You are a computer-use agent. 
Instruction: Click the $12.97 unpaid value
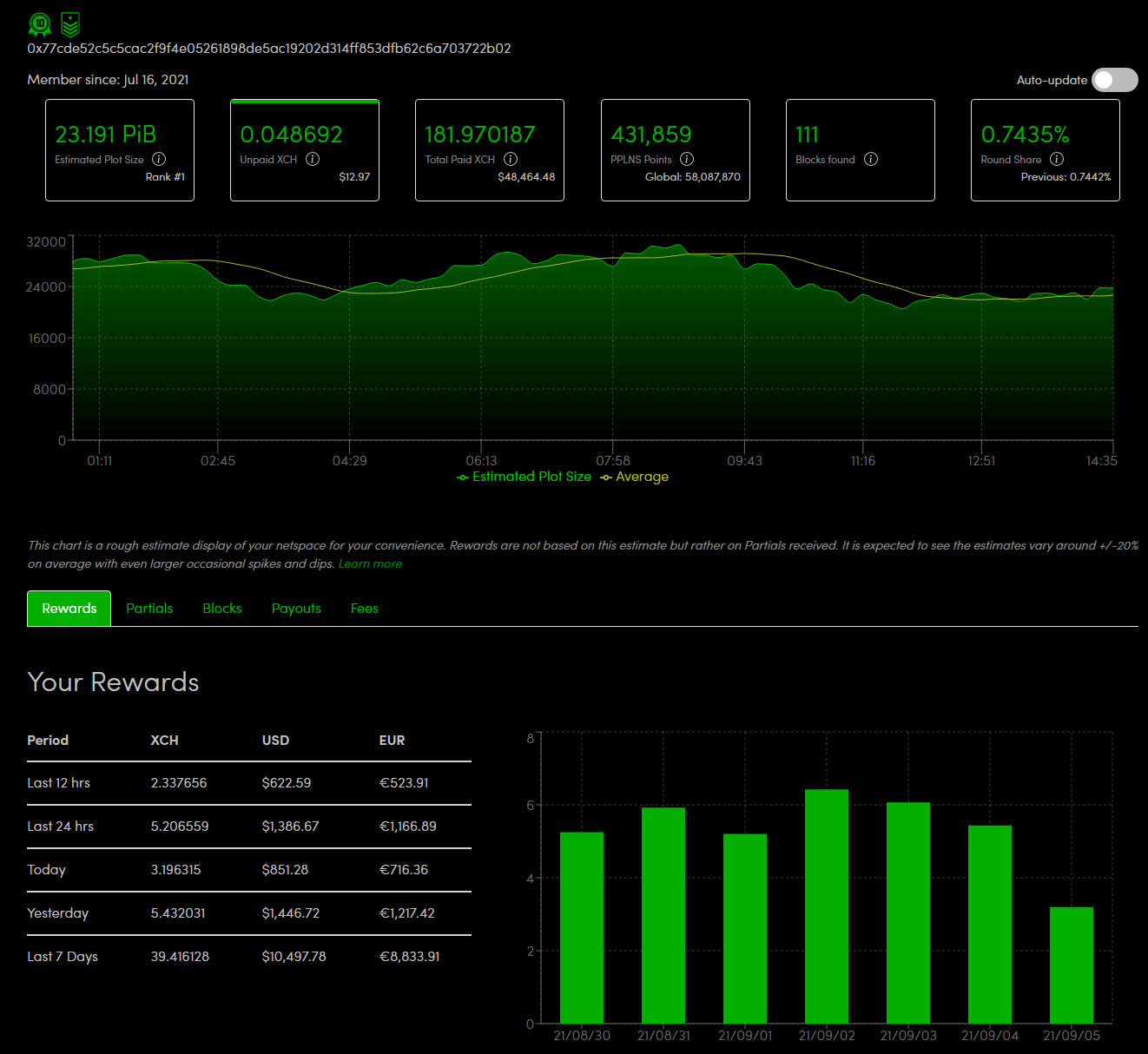(354, 177)
